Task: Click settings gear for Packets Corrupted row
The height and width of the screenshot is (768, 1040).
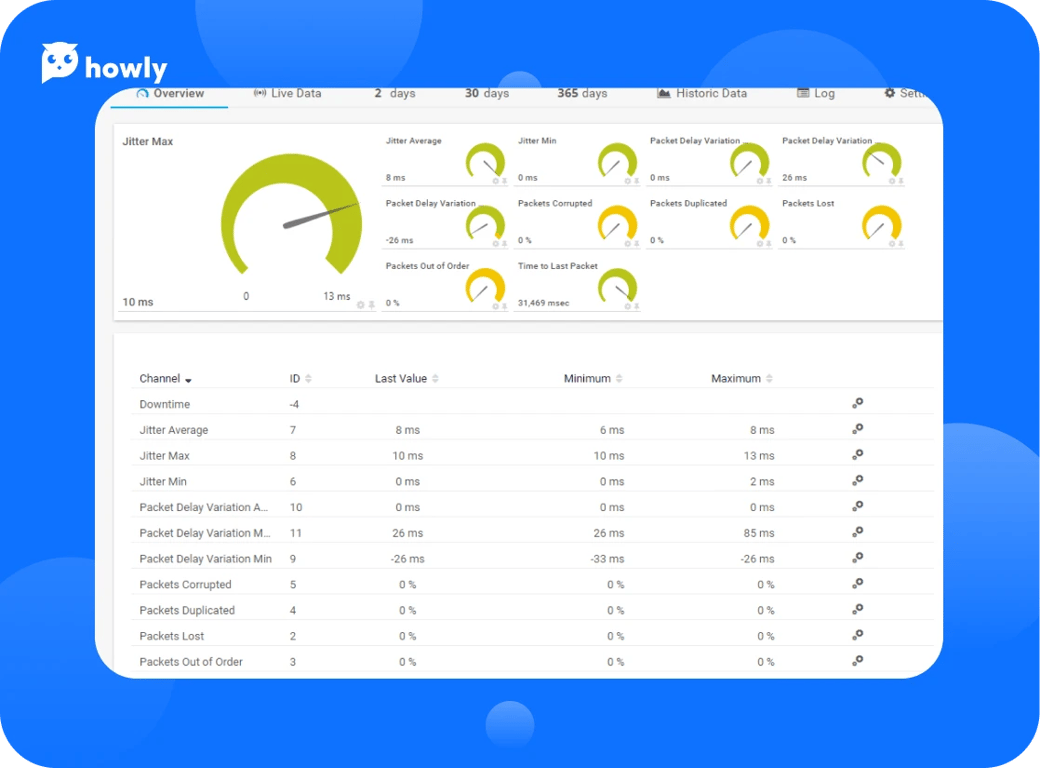Action: point(857,584)
